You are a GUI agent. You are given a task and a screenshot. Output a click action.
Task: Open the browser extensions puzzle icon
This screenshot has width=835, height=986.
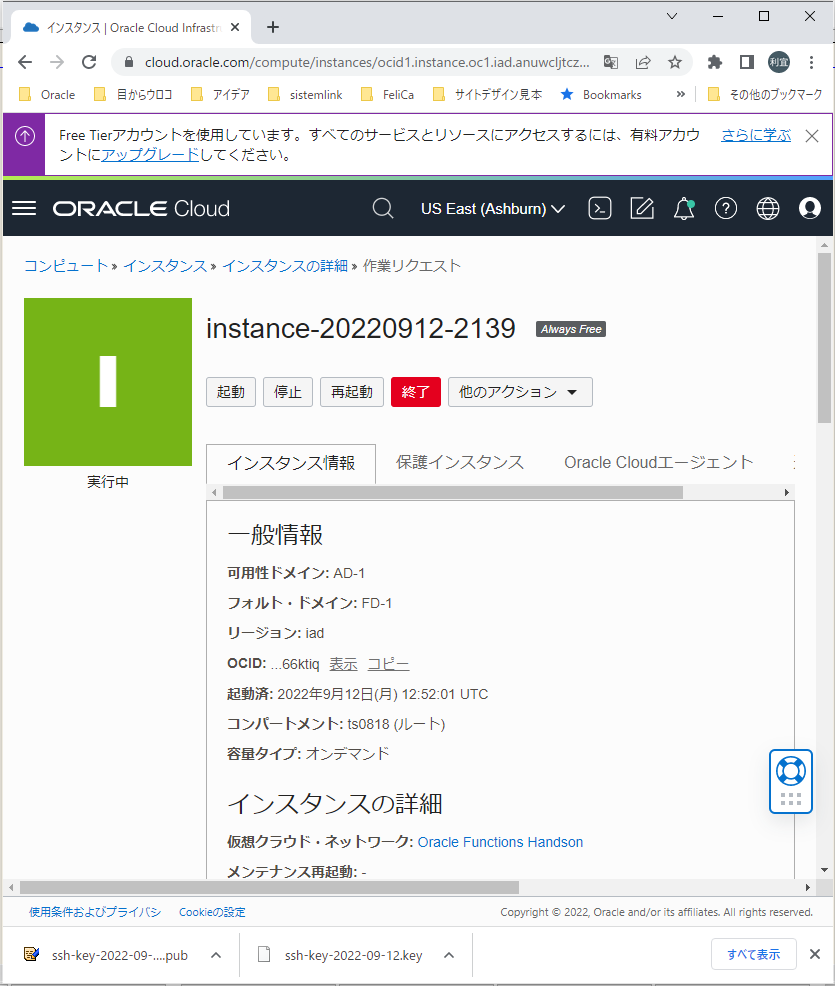(x=715, y=62)
